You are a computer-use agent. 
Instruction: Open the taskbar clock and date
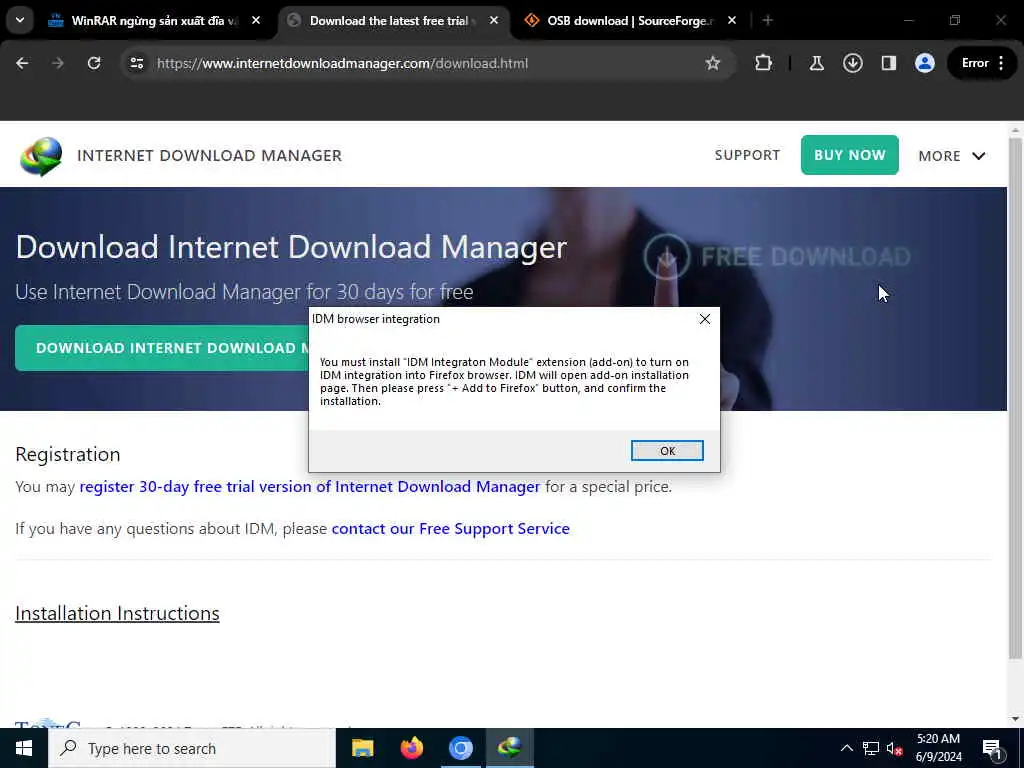pos(938,748)
